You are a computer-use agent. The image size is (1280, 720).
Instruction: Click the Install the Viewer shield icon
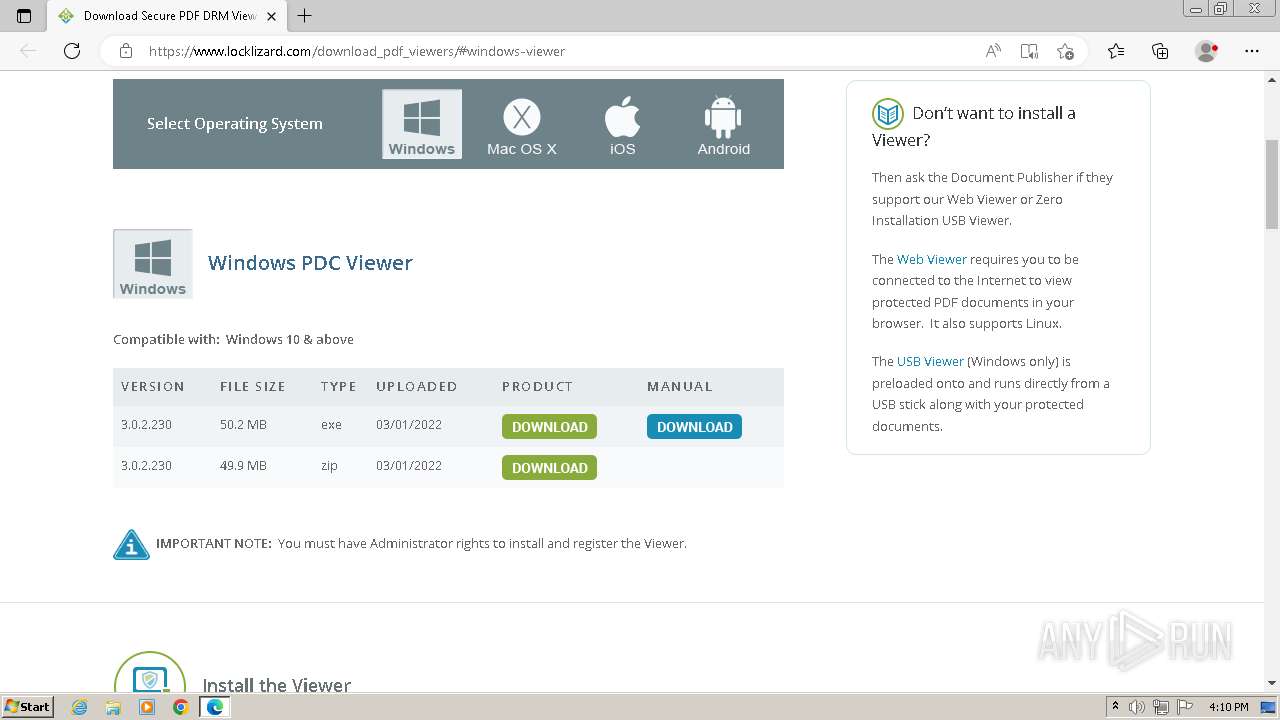(150, 673)
